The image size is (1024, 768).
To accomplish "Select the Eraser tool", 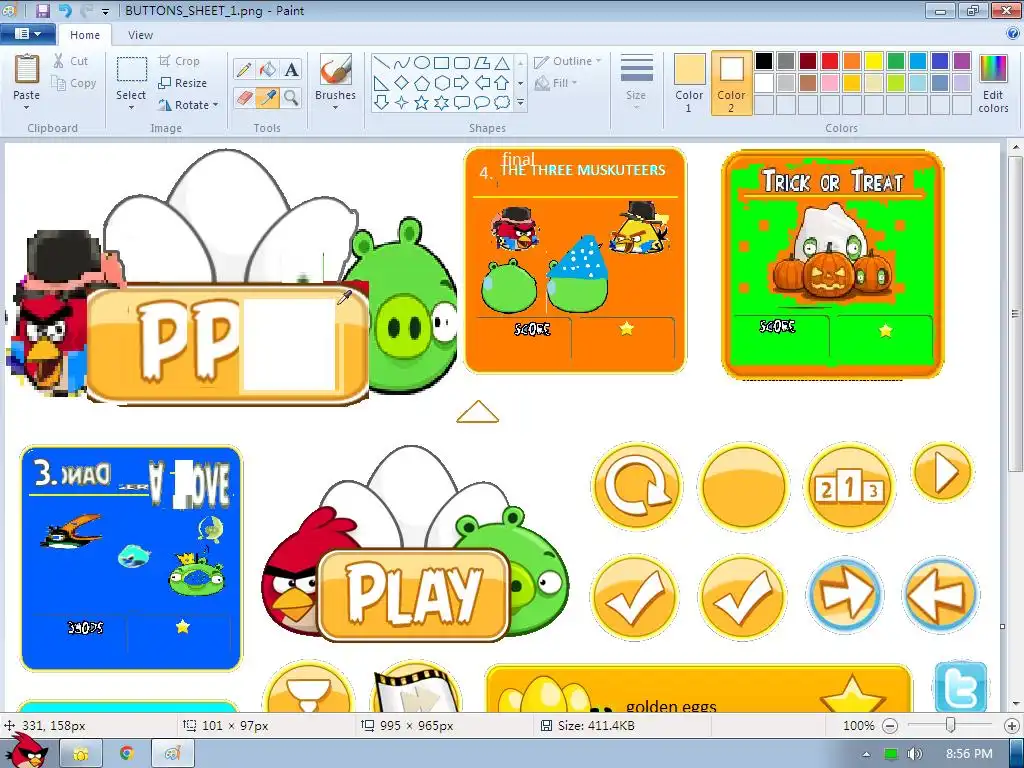I will (x=244, y=98).
